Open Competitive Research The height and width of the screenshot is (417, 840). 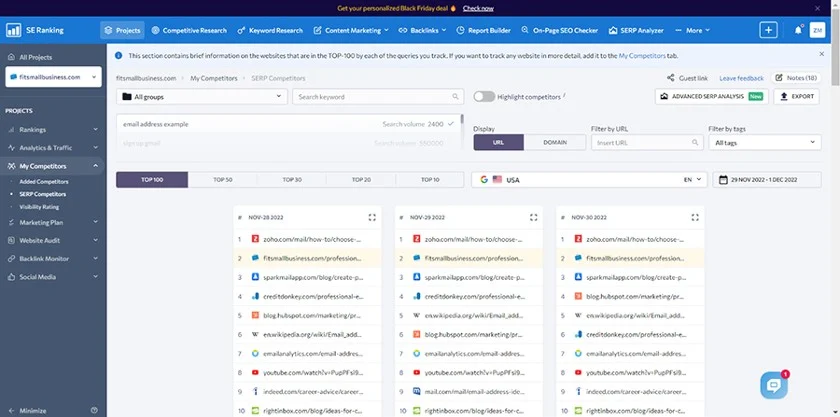(x=189, y=31)
